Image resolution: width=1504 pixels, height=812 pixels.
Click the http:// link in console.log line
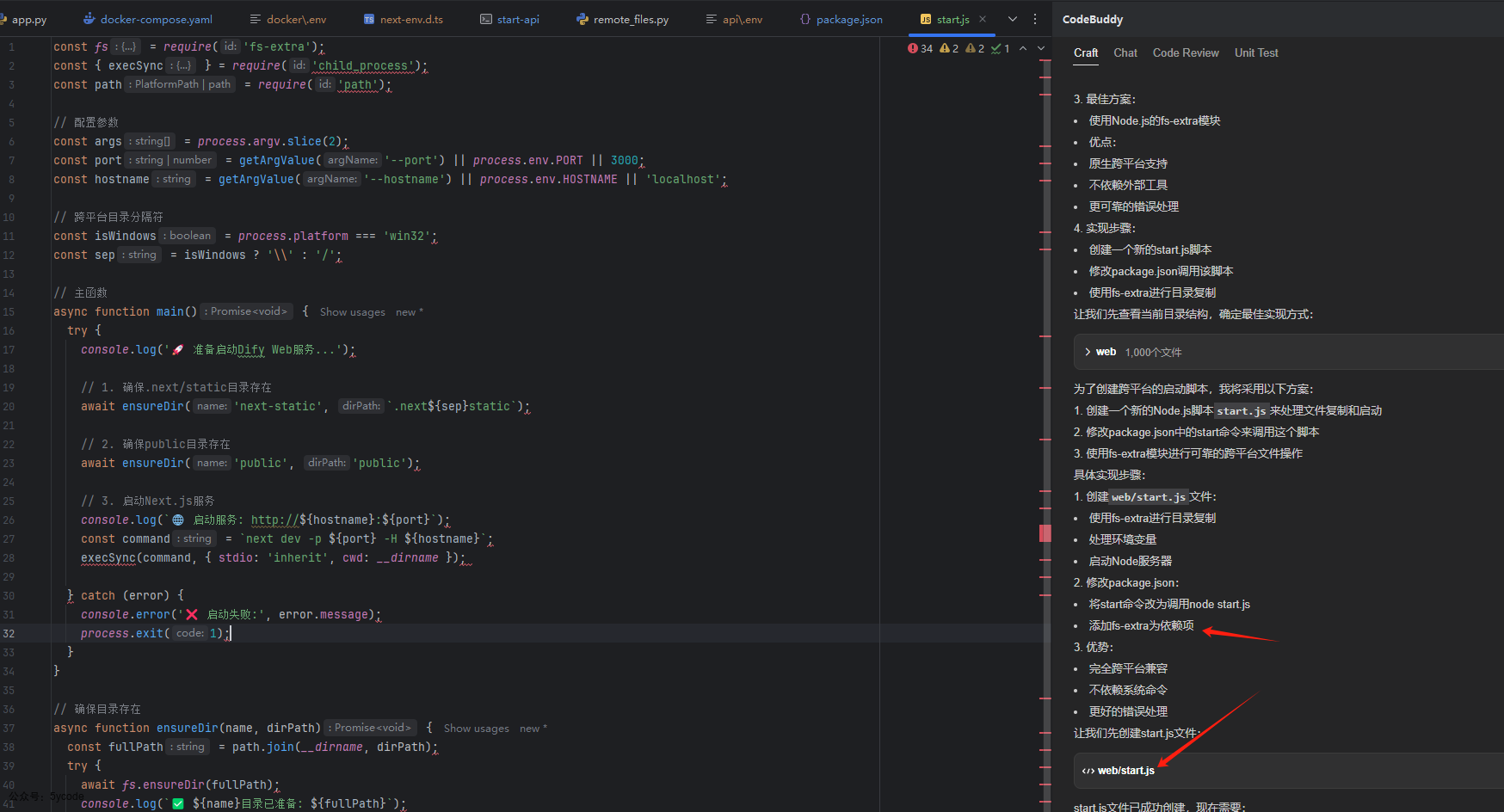click(x=275, y=520)
